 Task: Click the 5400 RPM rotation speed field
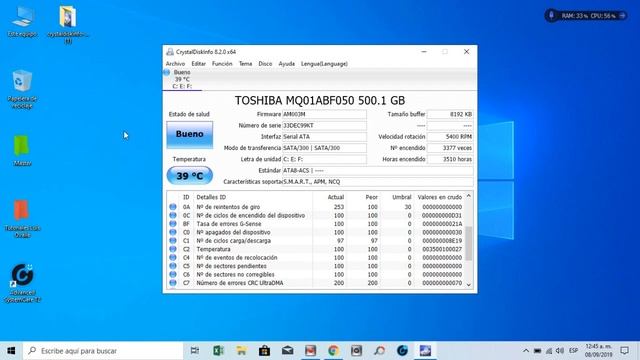point(450,137)
